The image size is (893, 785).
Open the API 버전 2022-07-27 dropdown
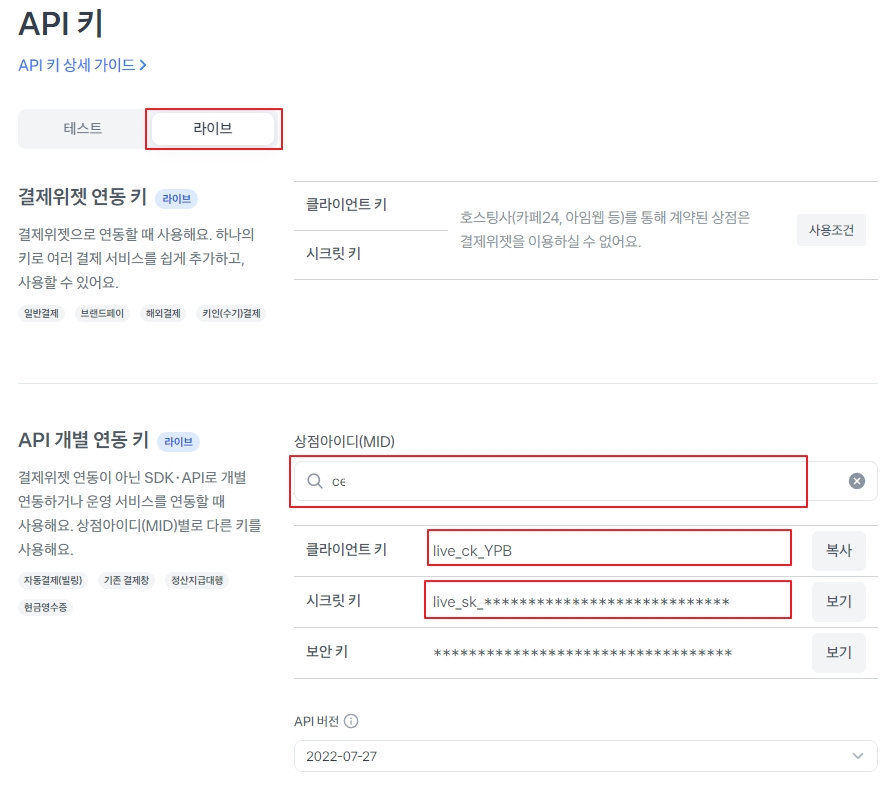pyautogui.click(x=585, y=756)
